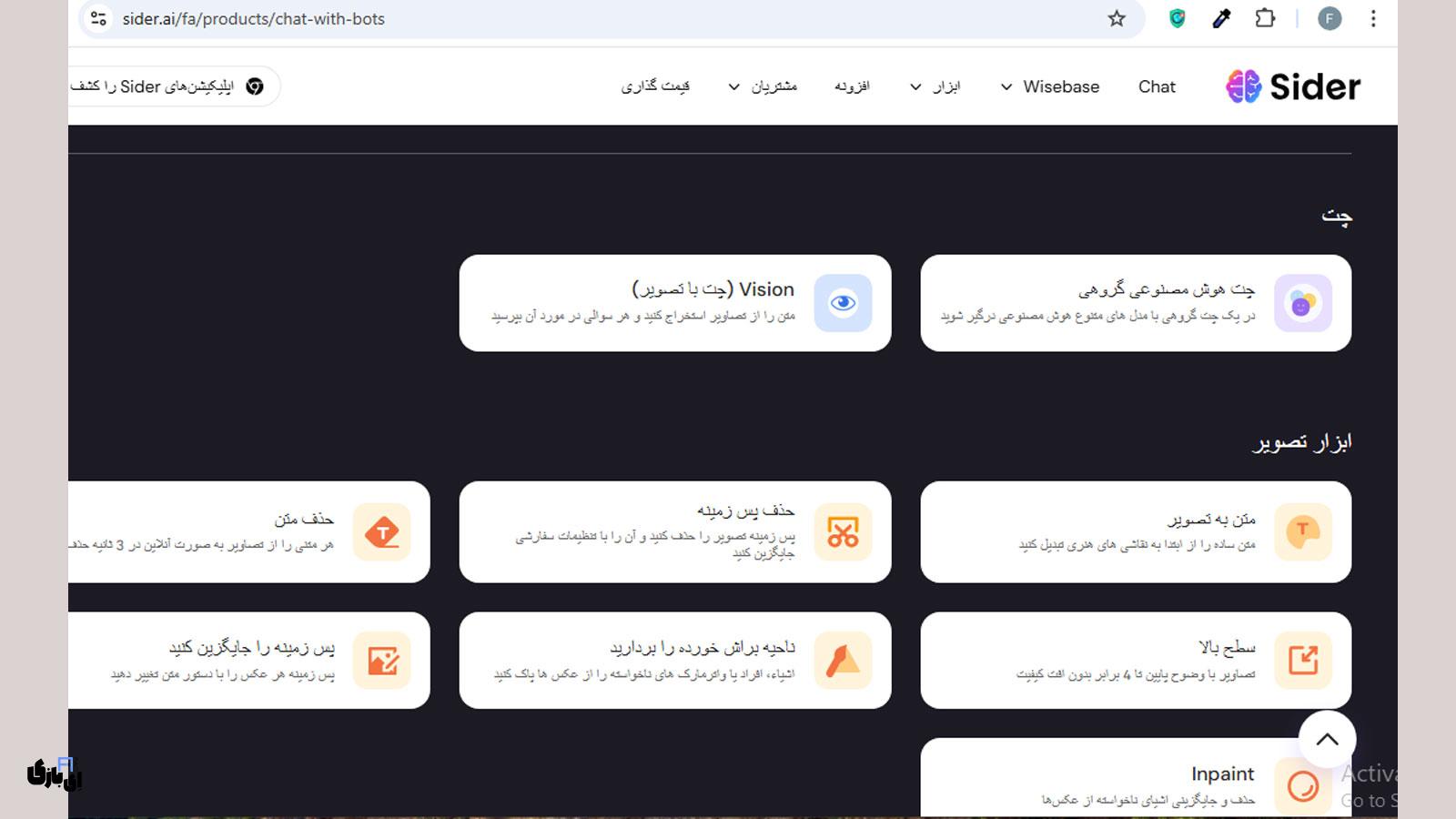
Task: Click the text-to-image T icon
Action: point(1303,531)
